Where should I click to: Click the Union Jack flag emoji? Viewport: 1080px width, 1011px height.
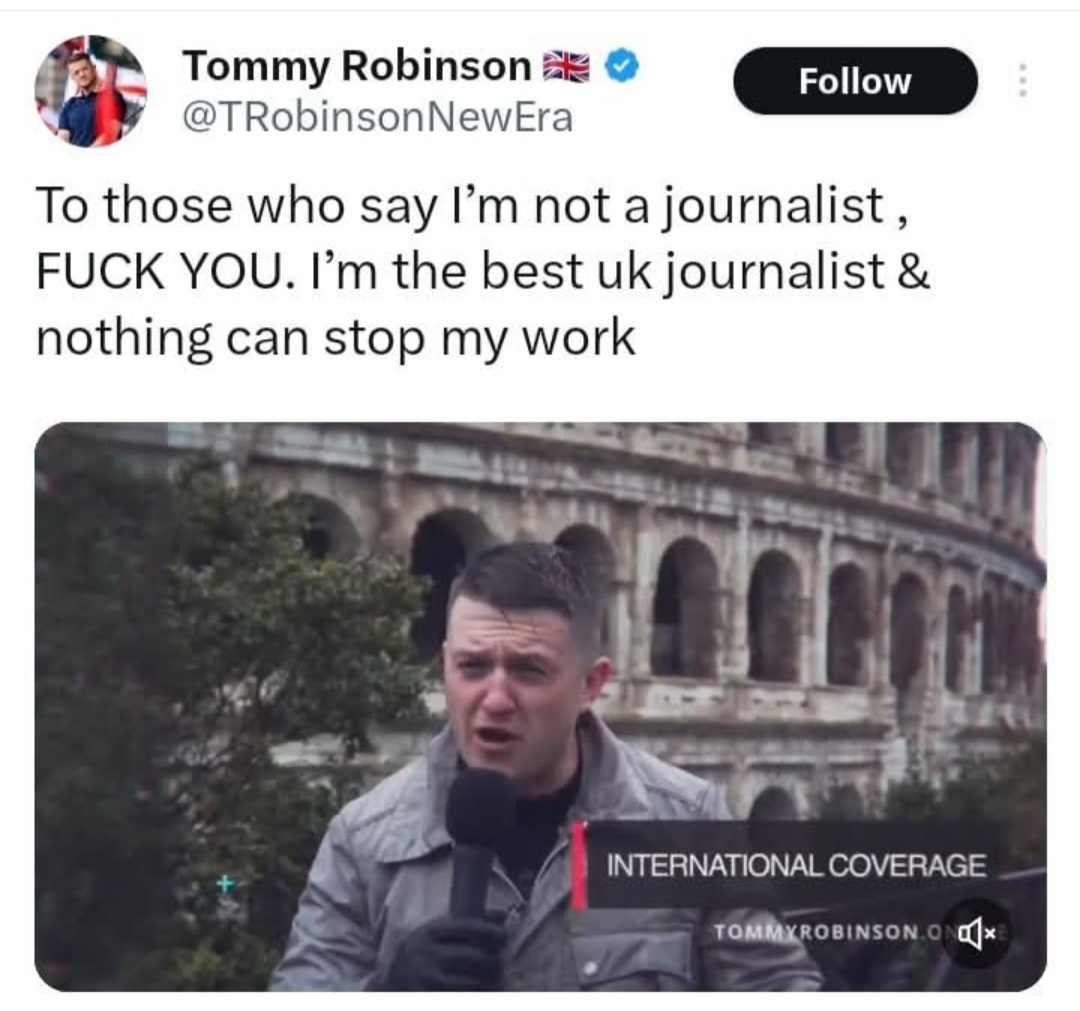[x=567, y=67]
